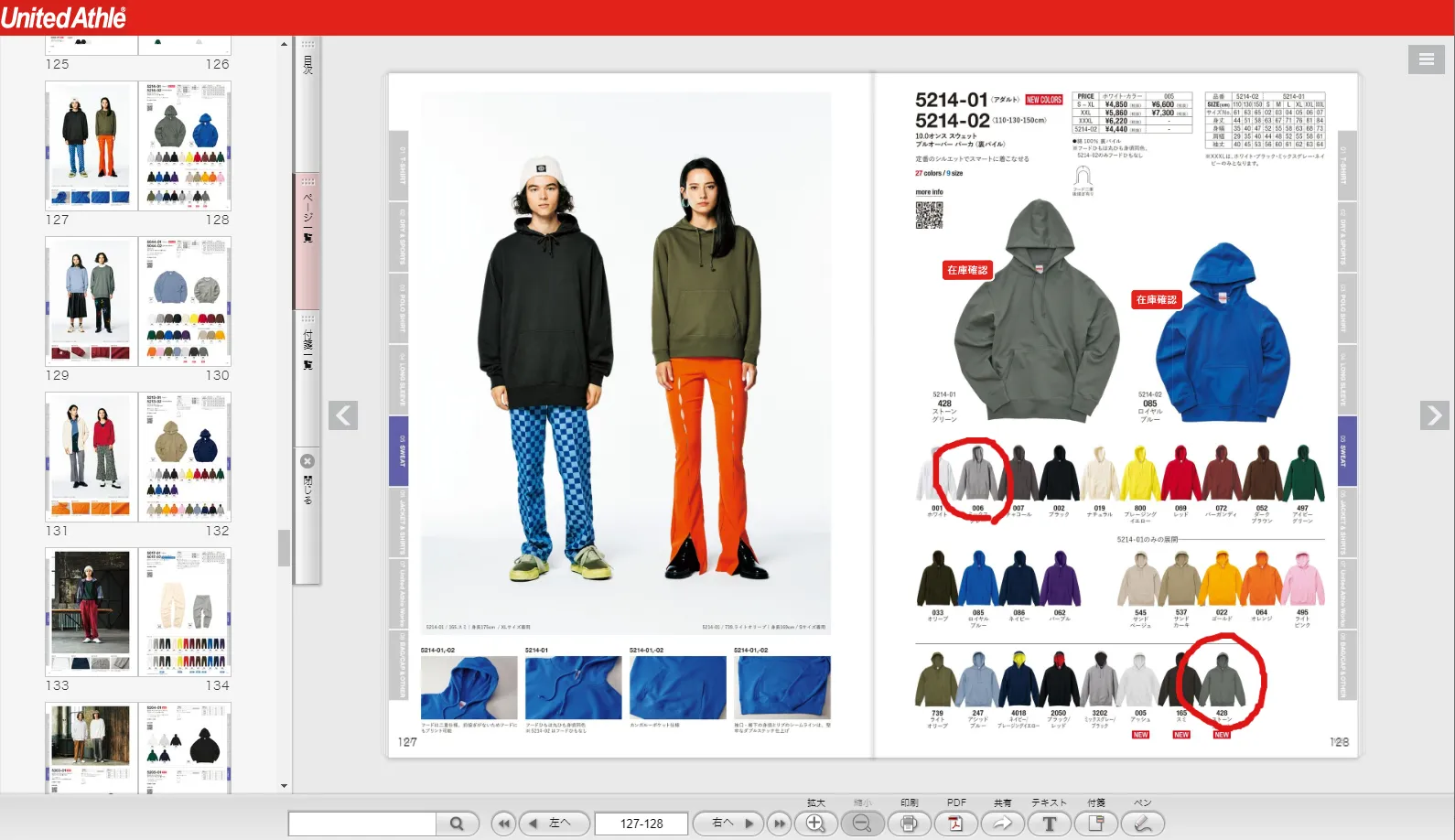Pick the 495 light pink hoodie color

[1303, 578]
